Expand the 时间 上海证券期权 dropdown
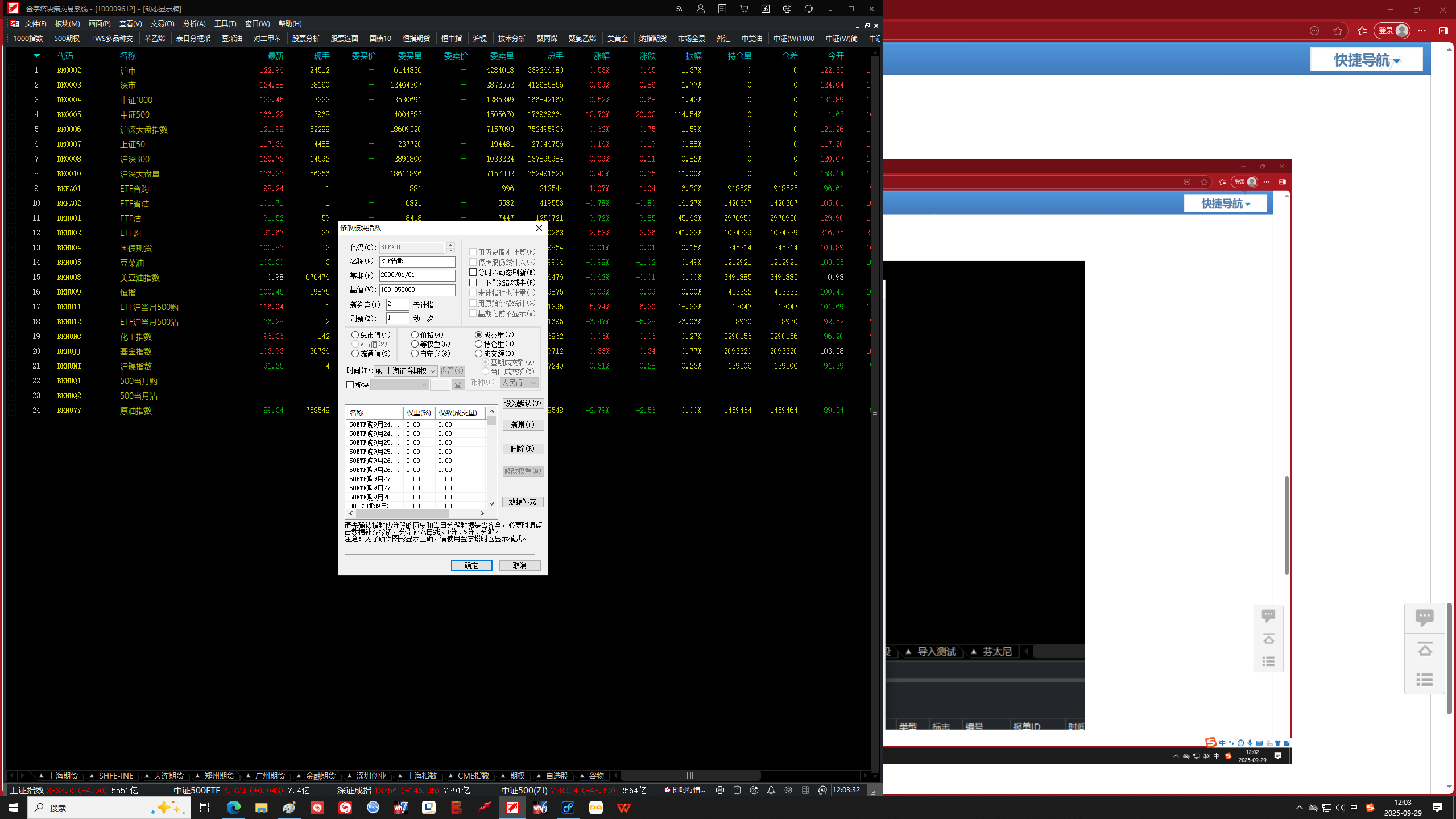The width and height of the screenshot is (1456, 819). coord(432,371)
